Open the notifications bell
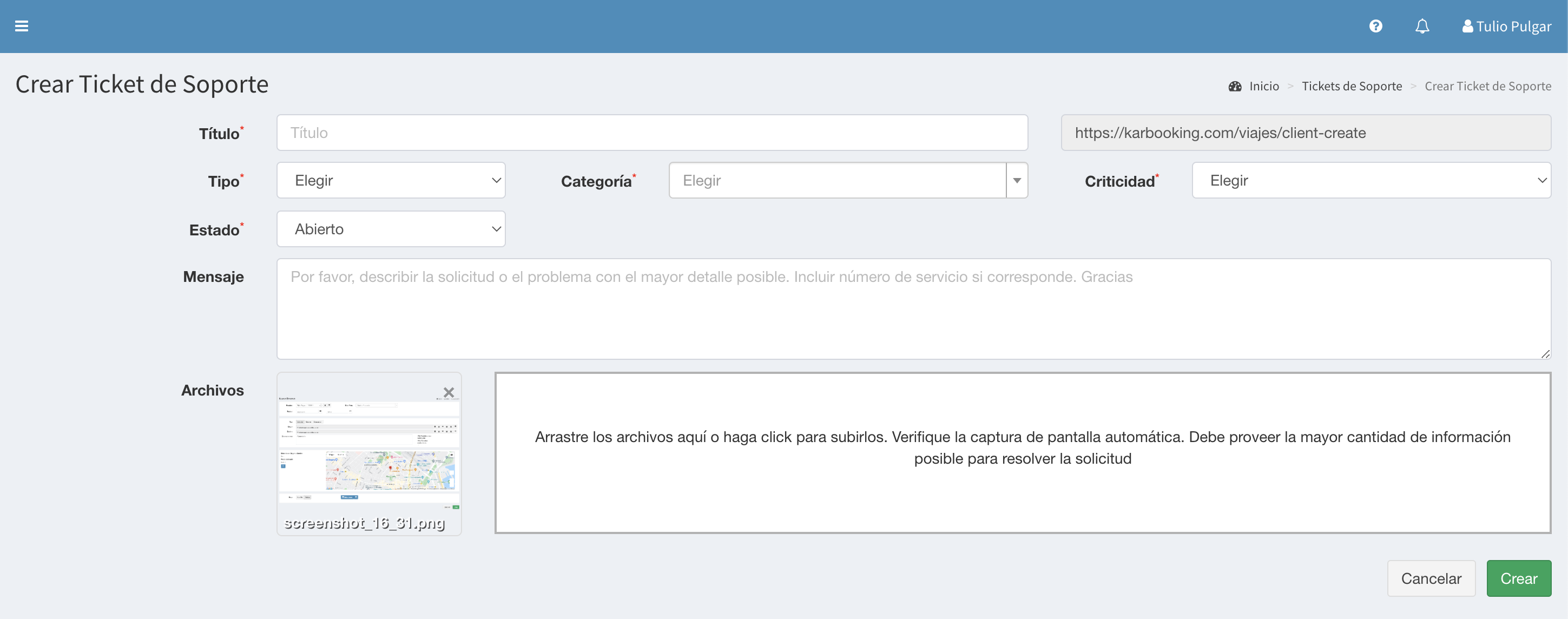 pyautogui.click(x=1422, y=26)
